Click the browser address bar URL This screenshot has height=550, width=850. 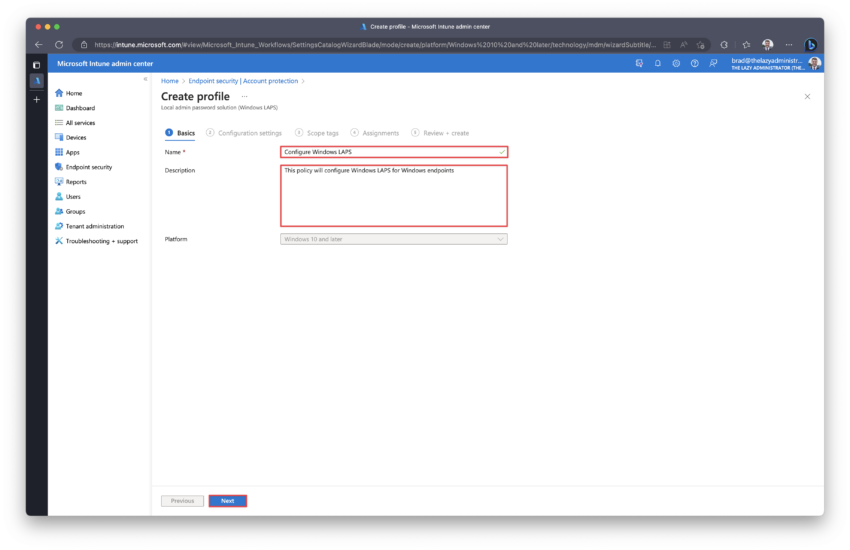(374, 44)
